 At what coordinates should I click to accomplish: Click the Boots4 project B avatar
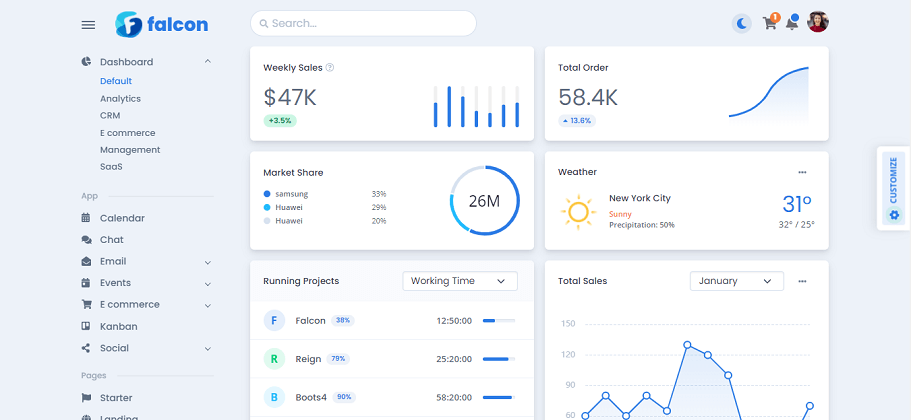(274, 397)
